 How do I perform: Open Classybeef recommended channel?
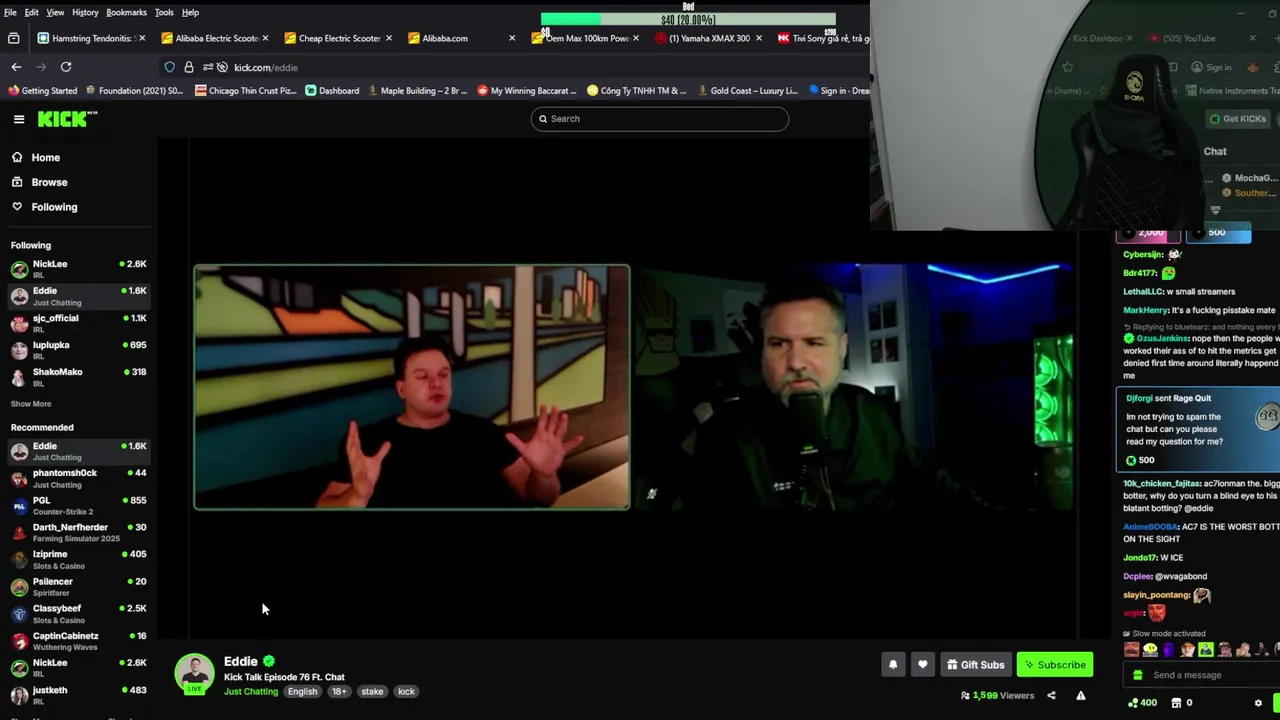[x=78, y=614]
